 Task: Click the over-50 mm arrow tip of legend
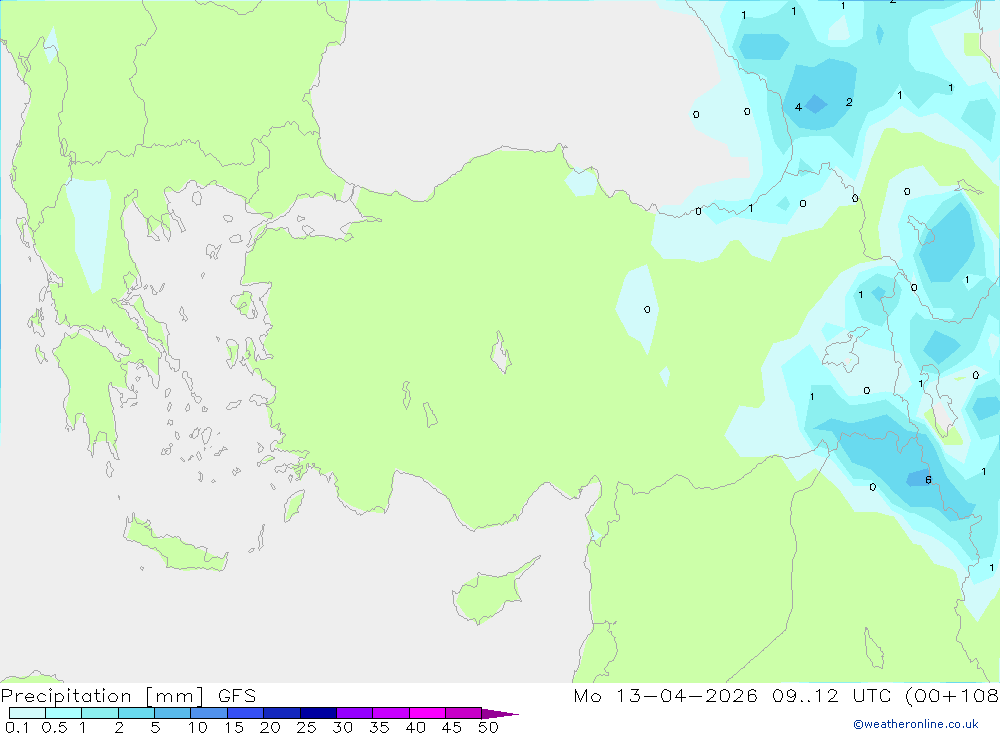[x=500, y=714]
